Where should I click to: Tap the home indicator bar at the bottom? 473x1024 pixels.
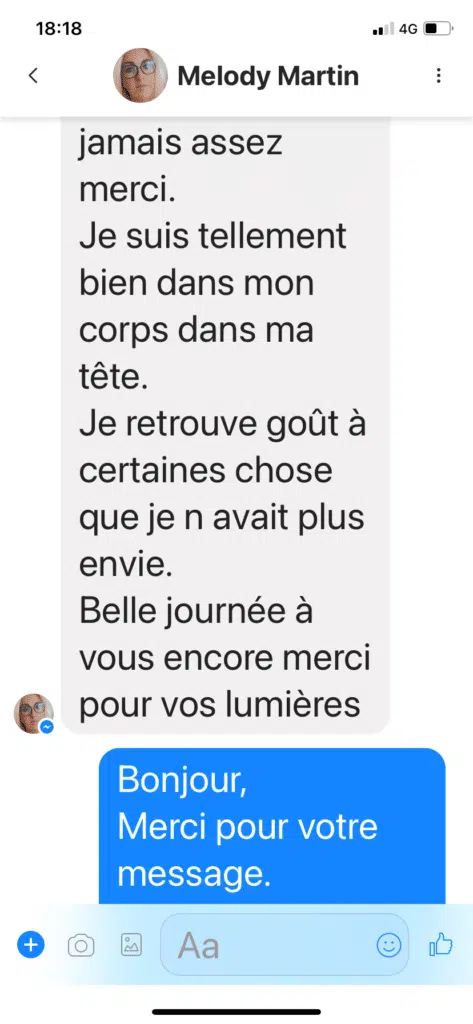coord(236,1012)
